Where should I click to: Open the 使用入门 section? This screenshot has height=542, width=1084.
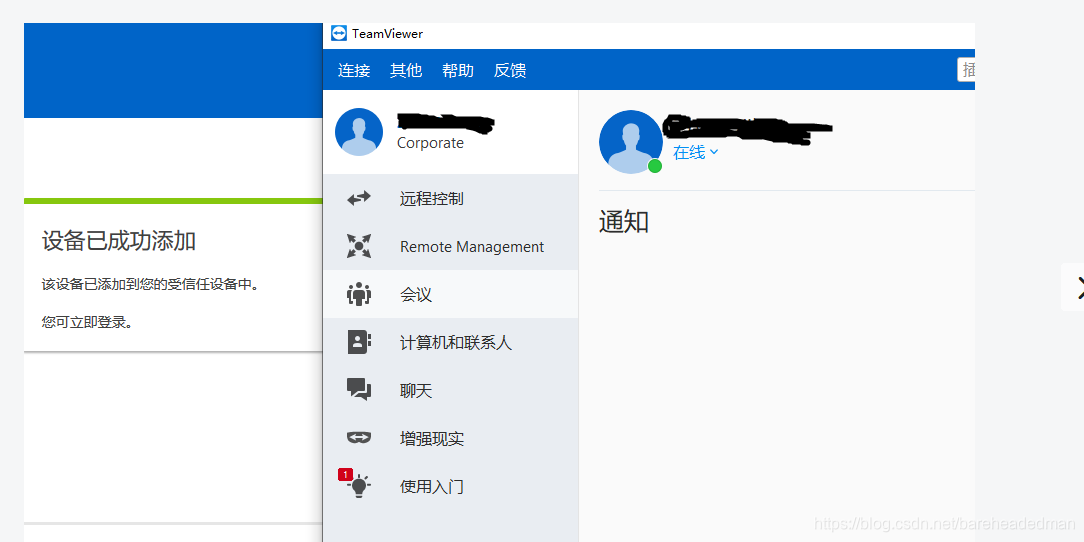(x=451, y=487)
